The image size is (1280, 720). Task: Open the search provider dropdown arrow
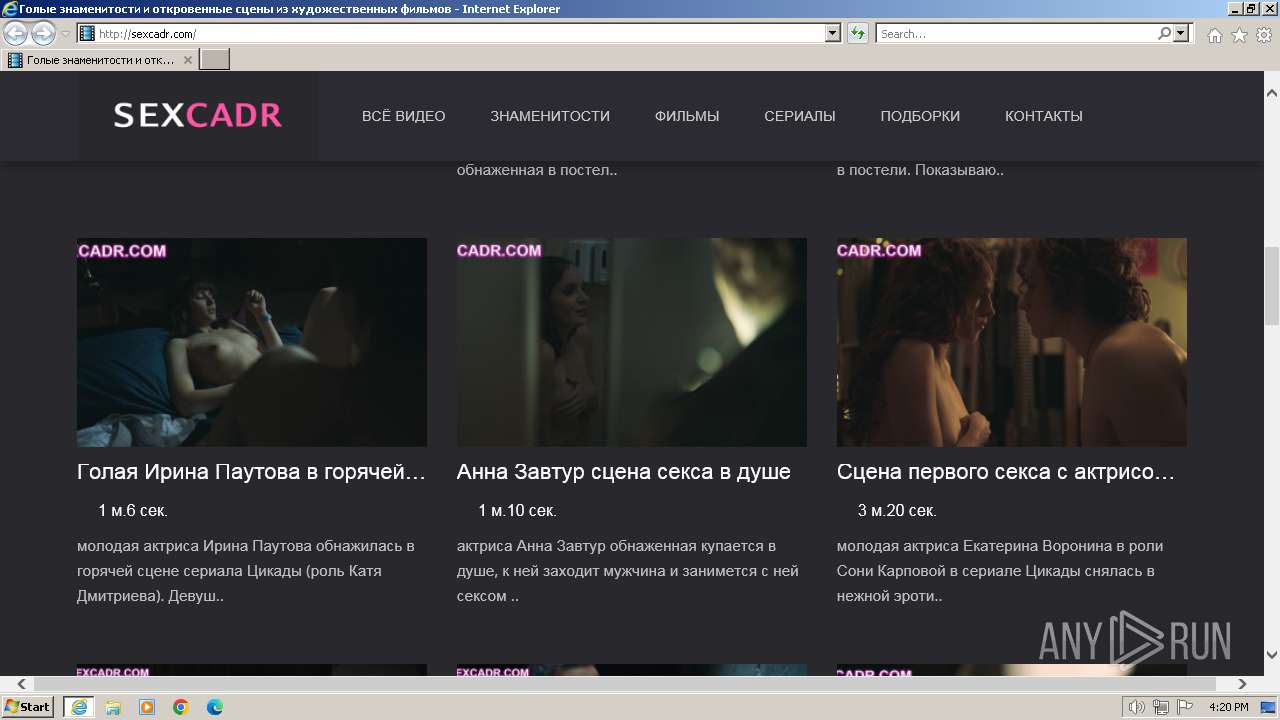(1182, 34)
